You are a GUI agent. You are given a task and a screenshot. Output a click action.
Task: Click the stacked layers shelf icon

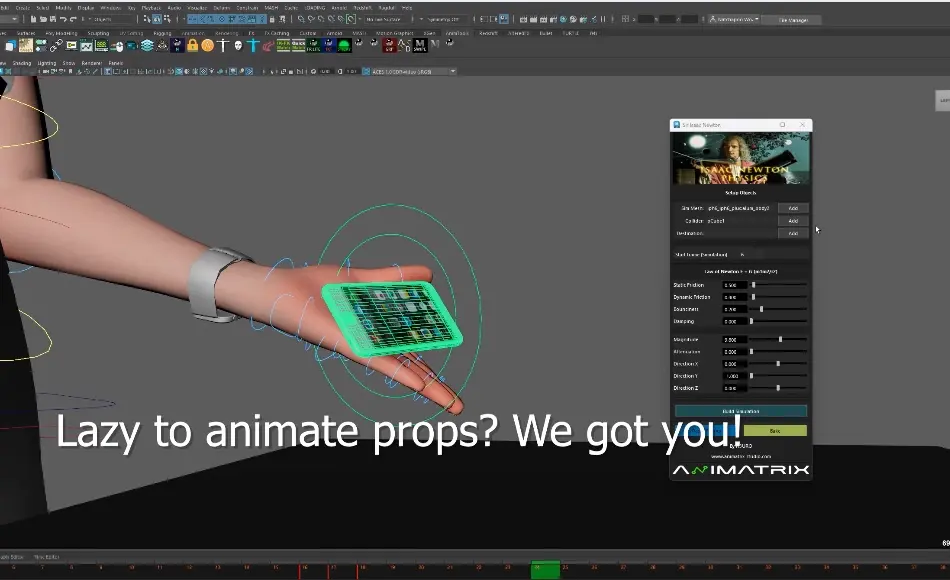pyautogui.click(x=147, y=45)
